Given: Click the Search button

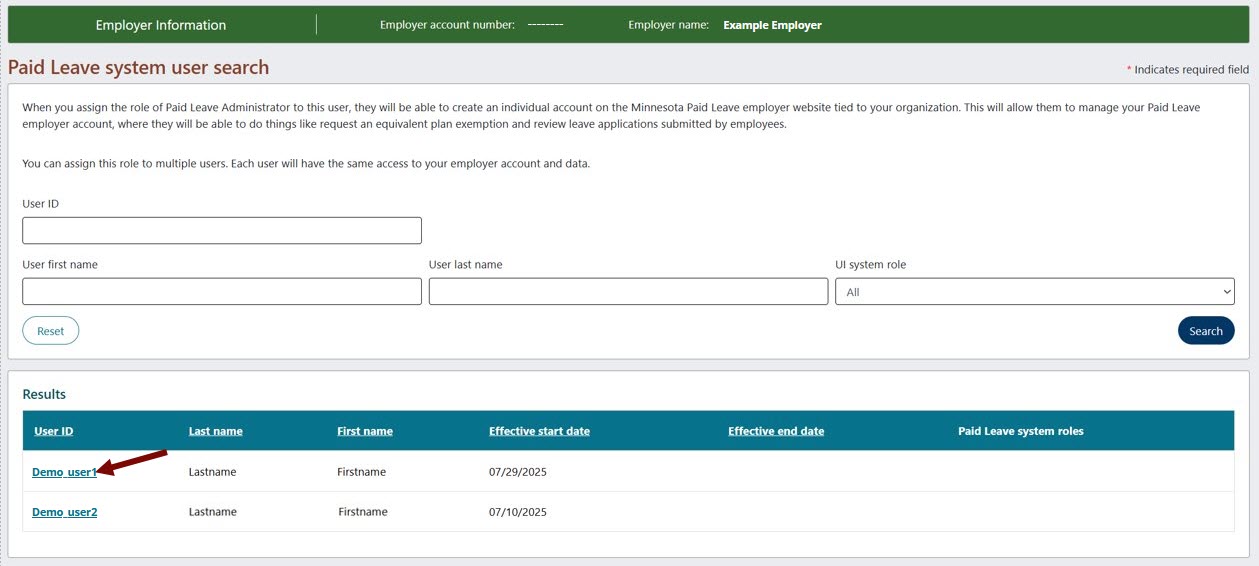Looking at the screenshot, I should point(1205,331).
